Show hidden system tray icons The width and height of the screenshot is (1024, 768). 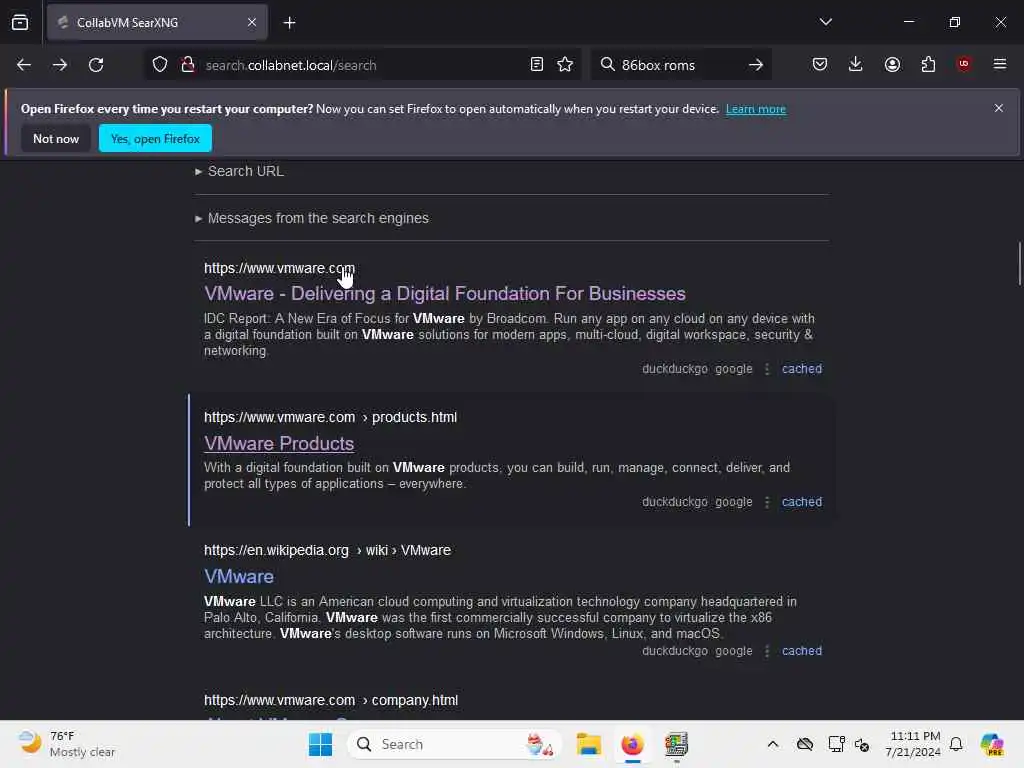pos(773,744)
